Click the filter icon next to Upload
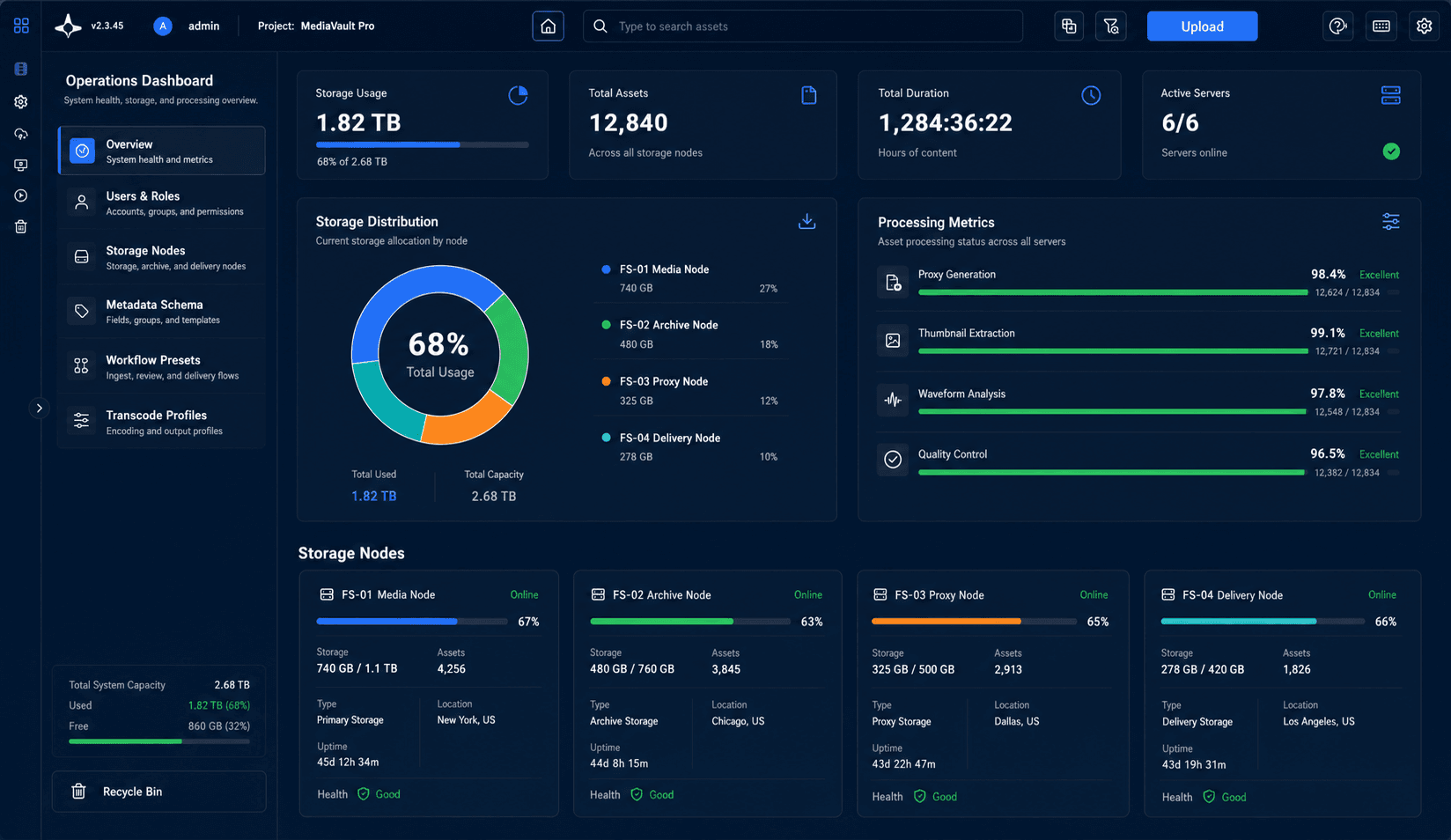Screen dimensions: 1451x840 point(1111,26)
